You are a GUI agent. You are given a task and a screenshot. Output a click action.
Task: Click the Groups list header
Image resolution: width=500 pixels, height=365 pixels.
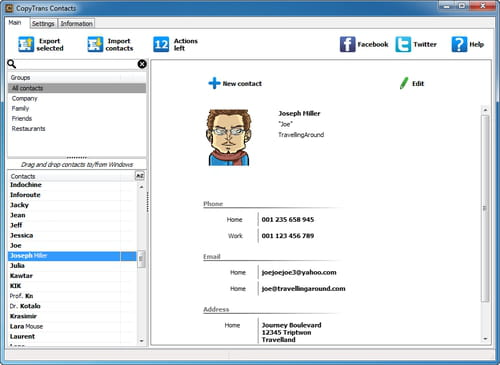77,78
